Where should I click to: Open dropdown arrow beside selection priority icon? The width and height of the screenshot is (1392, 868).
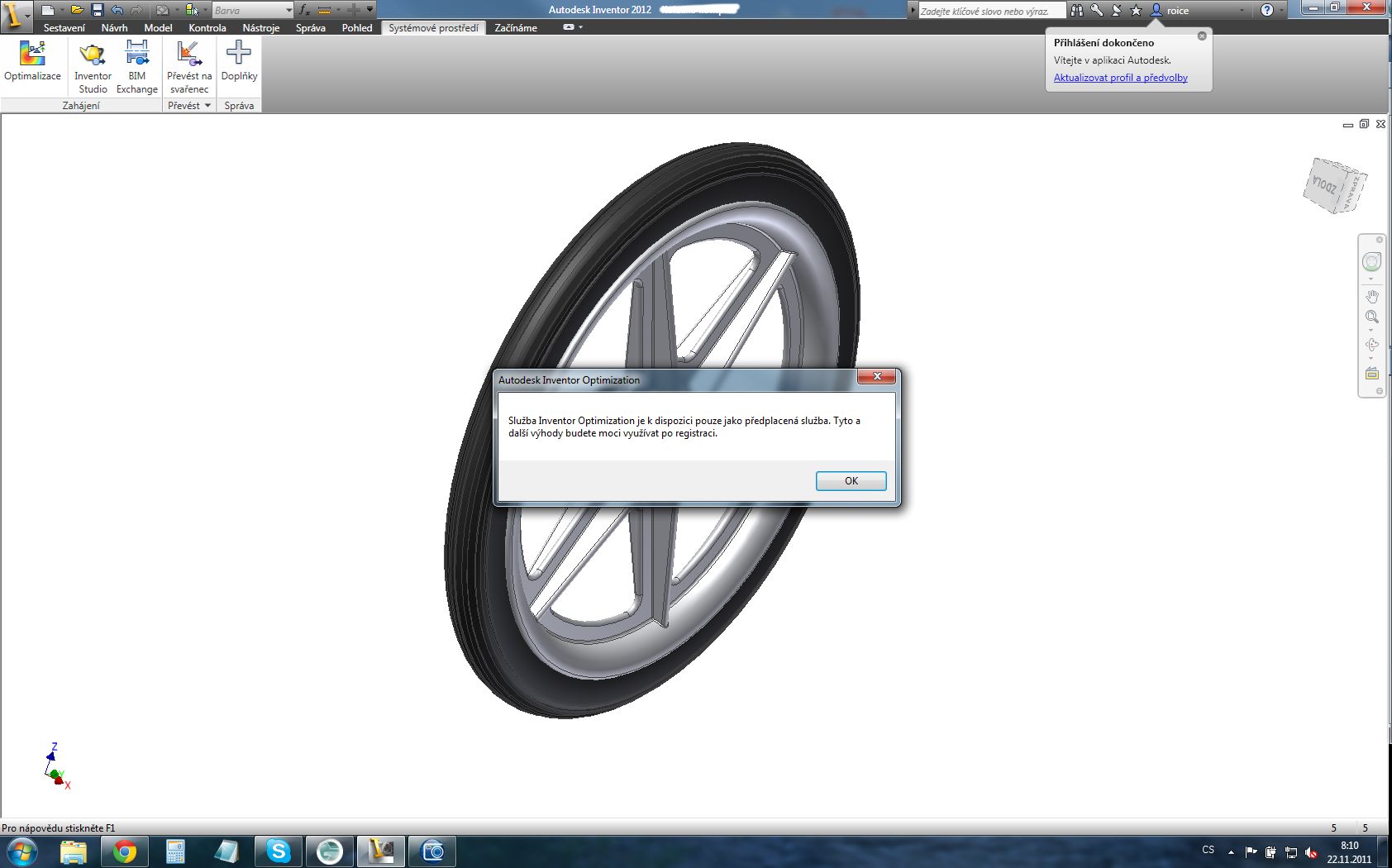(x=205, y=10)
